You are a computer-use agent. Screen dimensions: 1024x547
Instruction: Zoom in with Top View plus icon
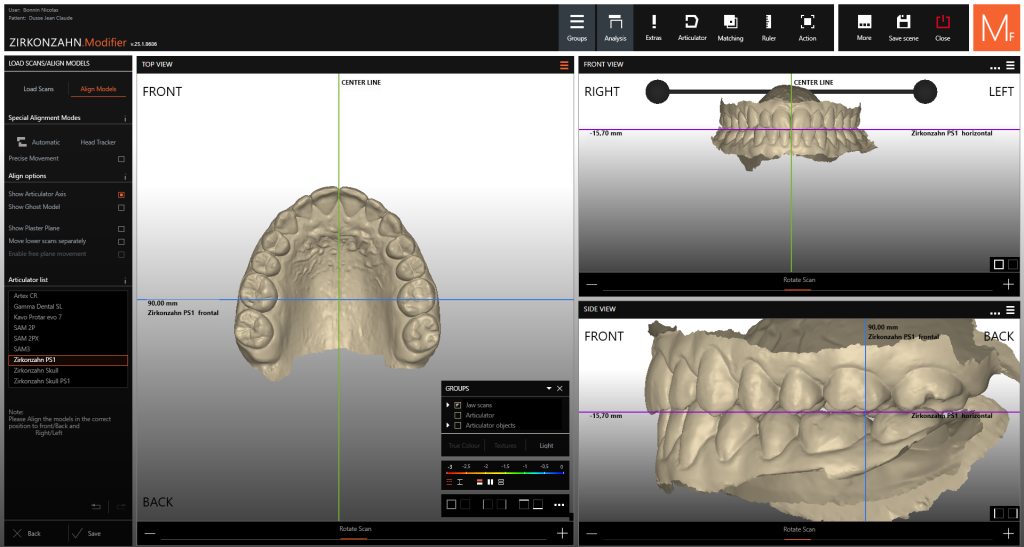coord(562,533)
